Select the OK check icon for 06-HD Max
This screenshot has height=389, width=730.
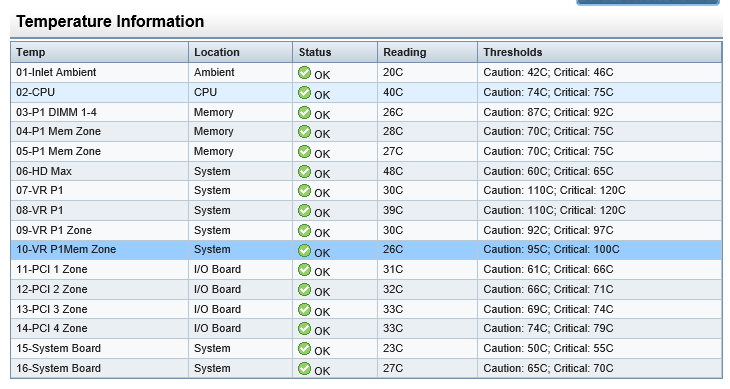(x=304, y=171)
